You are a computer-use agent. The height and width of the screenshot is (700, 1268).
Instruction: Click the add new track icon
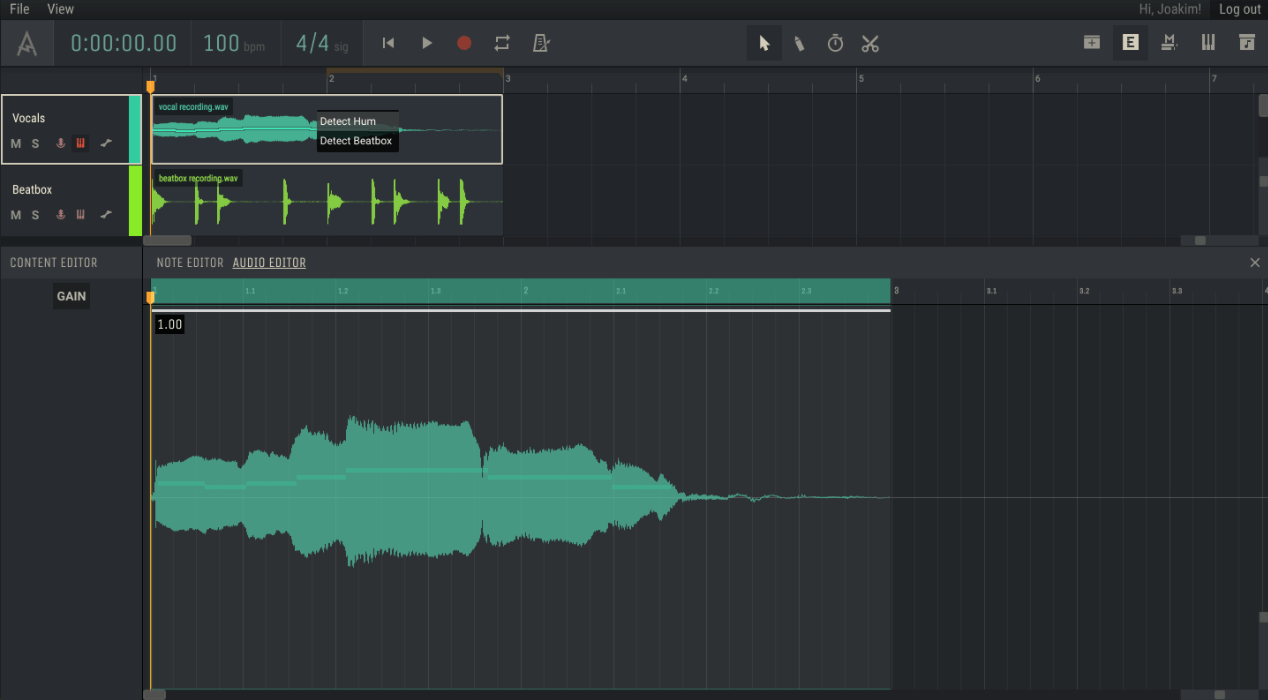tap(1091, 42)
